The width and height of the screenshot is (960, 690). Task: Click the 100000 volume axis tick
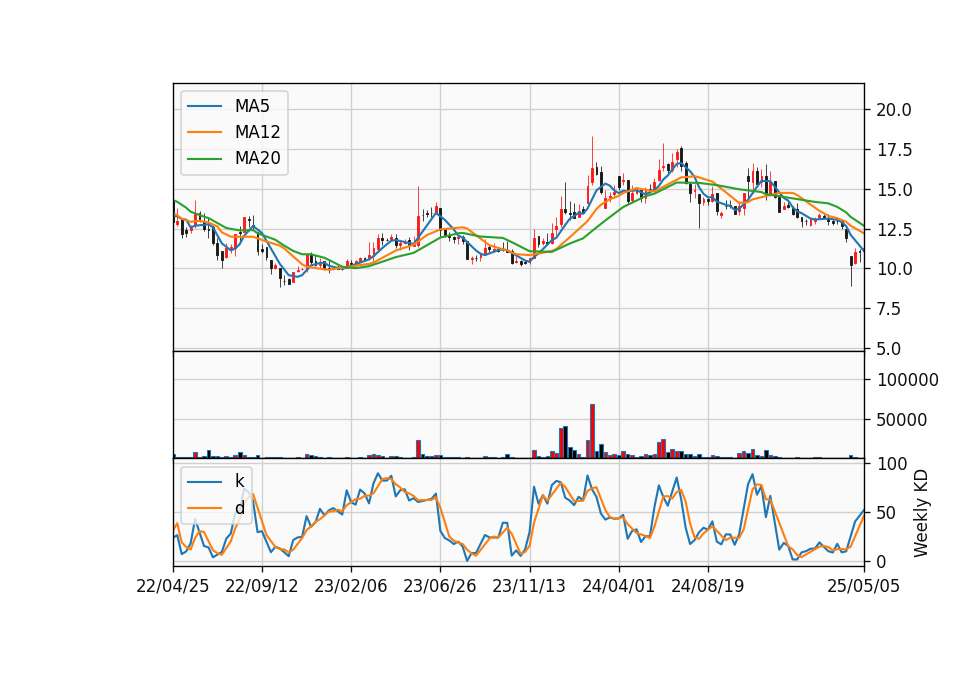coord(907,380)
